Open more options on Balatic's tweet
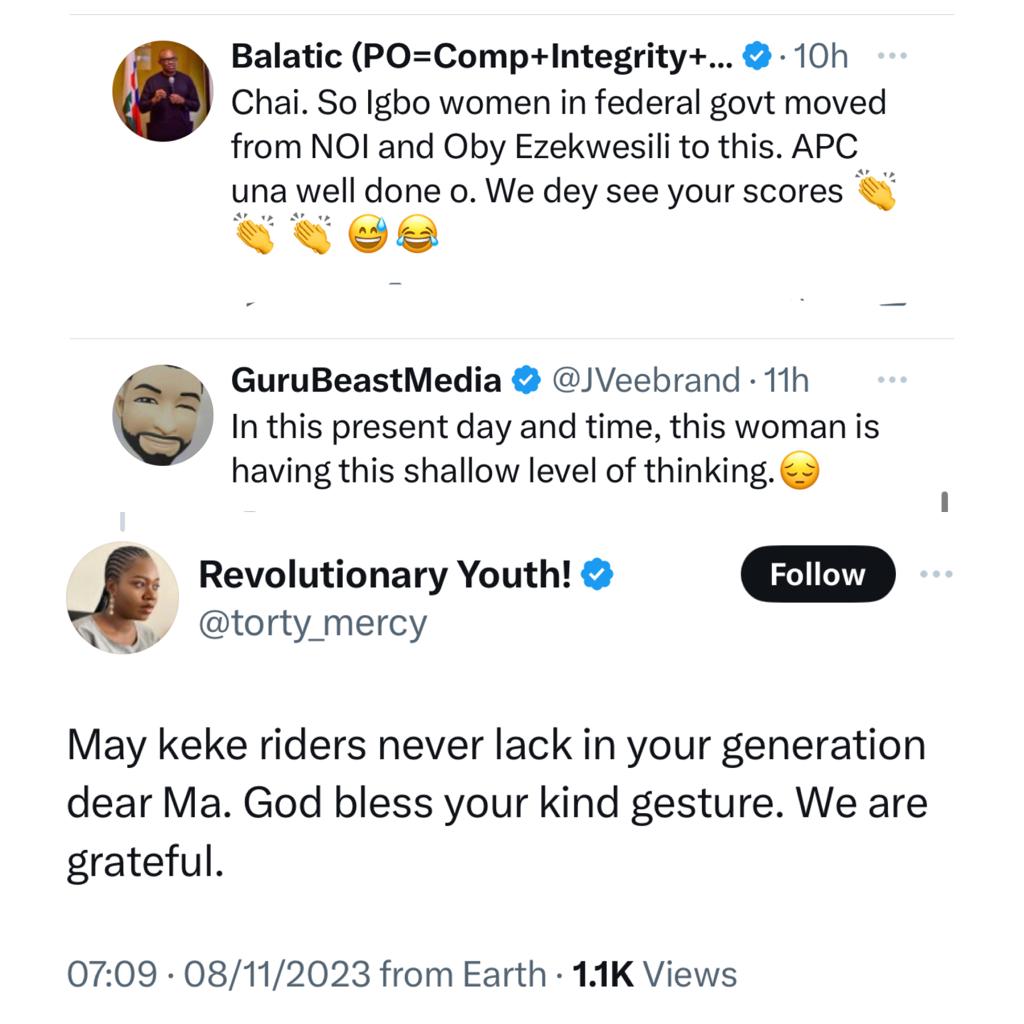This screenshot has height=1024, width=1024. (x=891, y=57)
